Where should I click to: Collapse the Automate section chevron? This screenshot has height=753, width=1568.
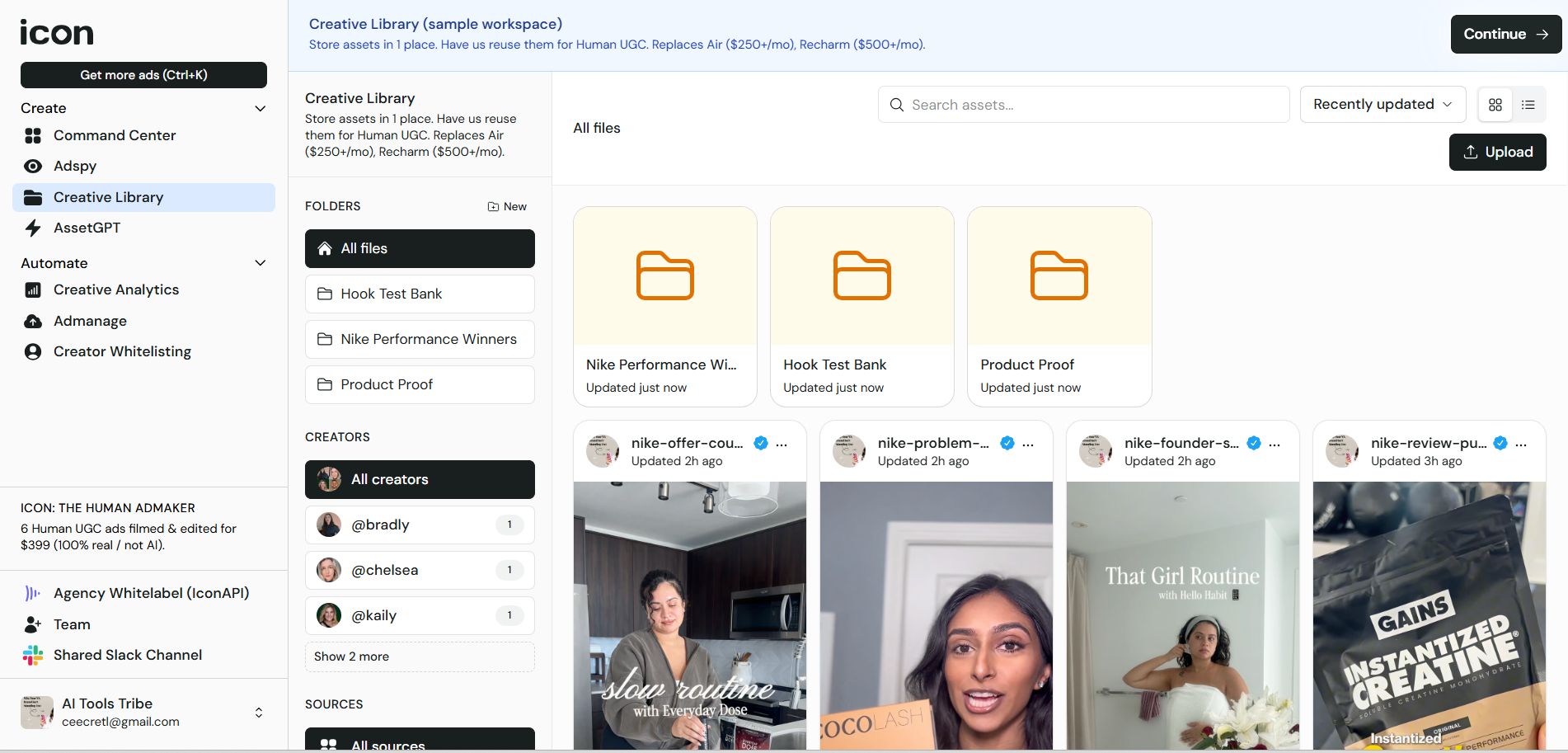point(261,263)
